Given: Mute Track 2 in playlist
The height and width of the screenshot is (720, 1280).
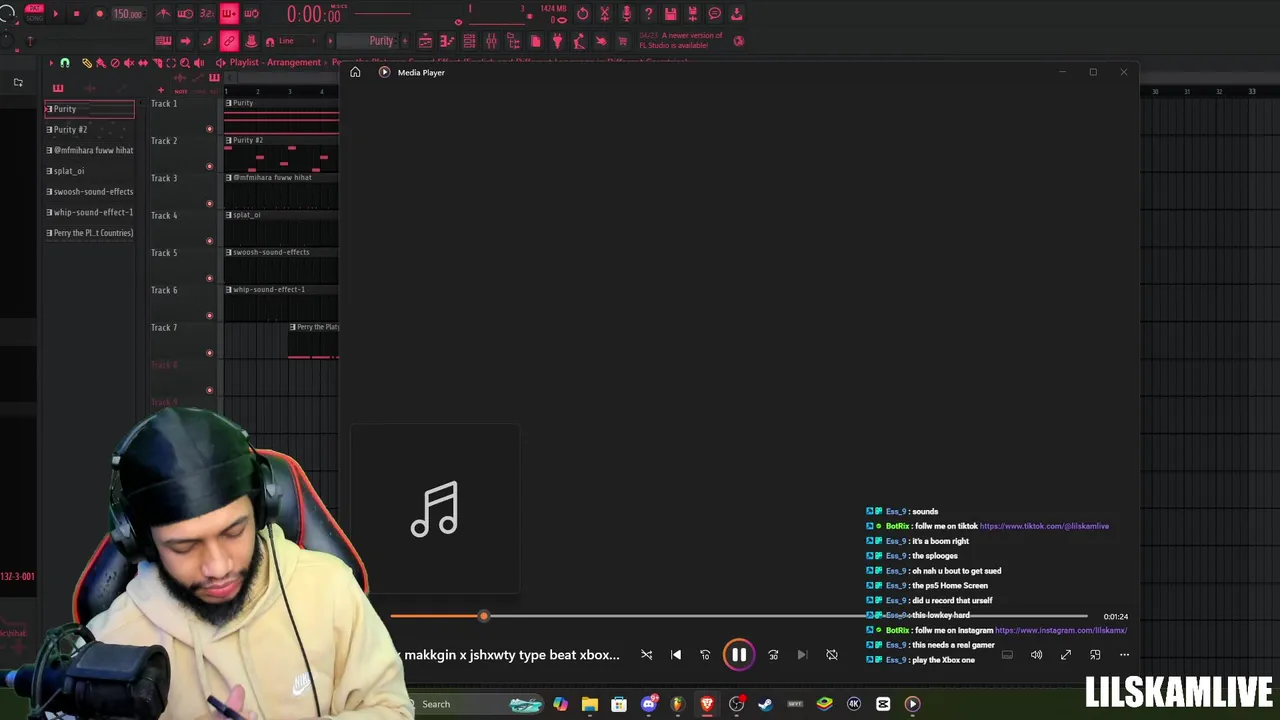Looking at the screenshot, I should [x=209, y=166].
